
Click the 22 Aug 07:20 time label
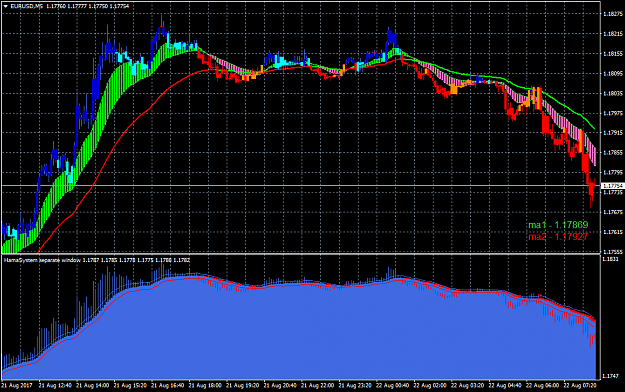tap(580, 386)
